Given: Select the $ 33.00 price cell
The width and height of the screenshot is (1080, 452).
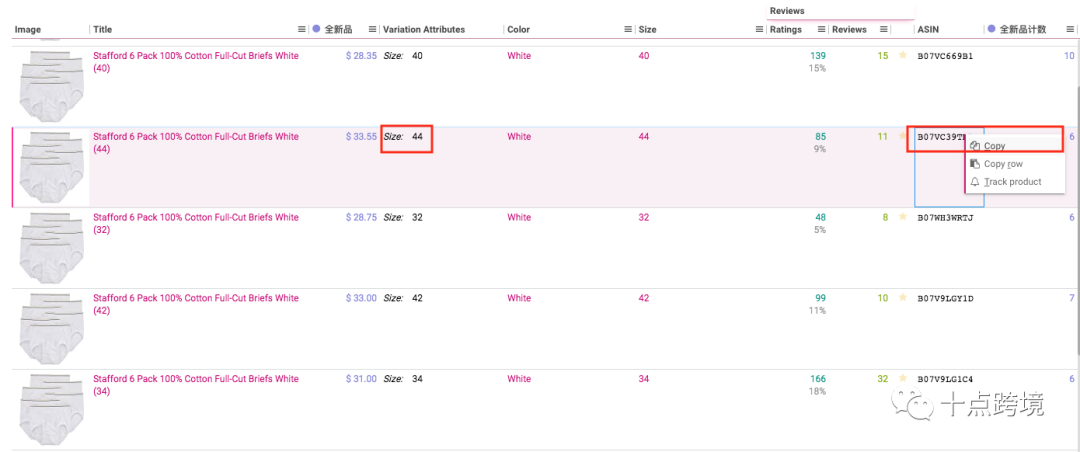Looking at the screenshot, I should [361, 298].
